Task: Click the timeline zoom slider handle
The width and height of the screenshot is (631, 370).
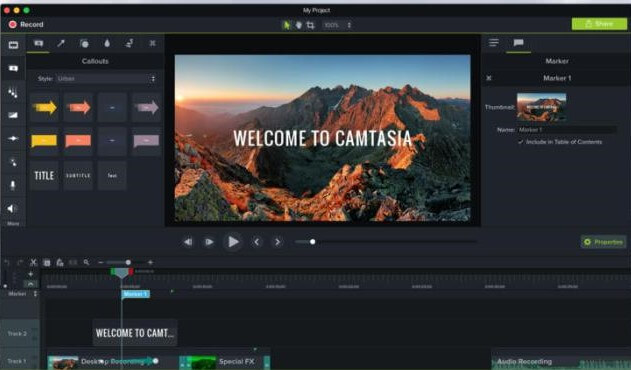Action: tap(128, 263)
